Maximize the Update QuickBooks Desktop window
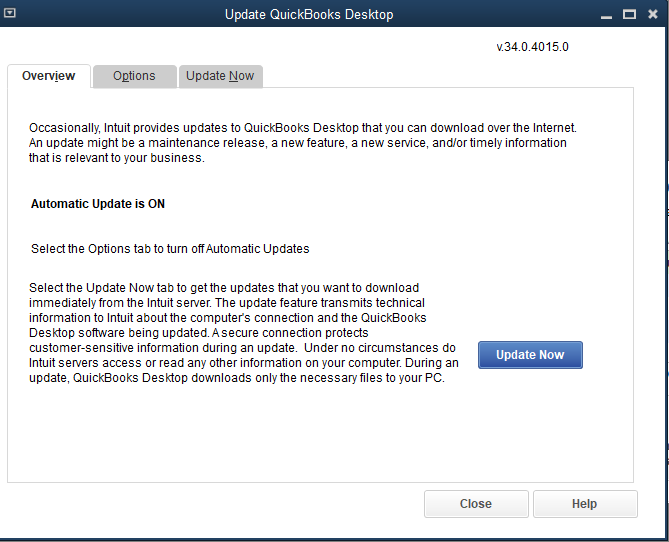Screen dimensions: 669x542 point(629,15)
